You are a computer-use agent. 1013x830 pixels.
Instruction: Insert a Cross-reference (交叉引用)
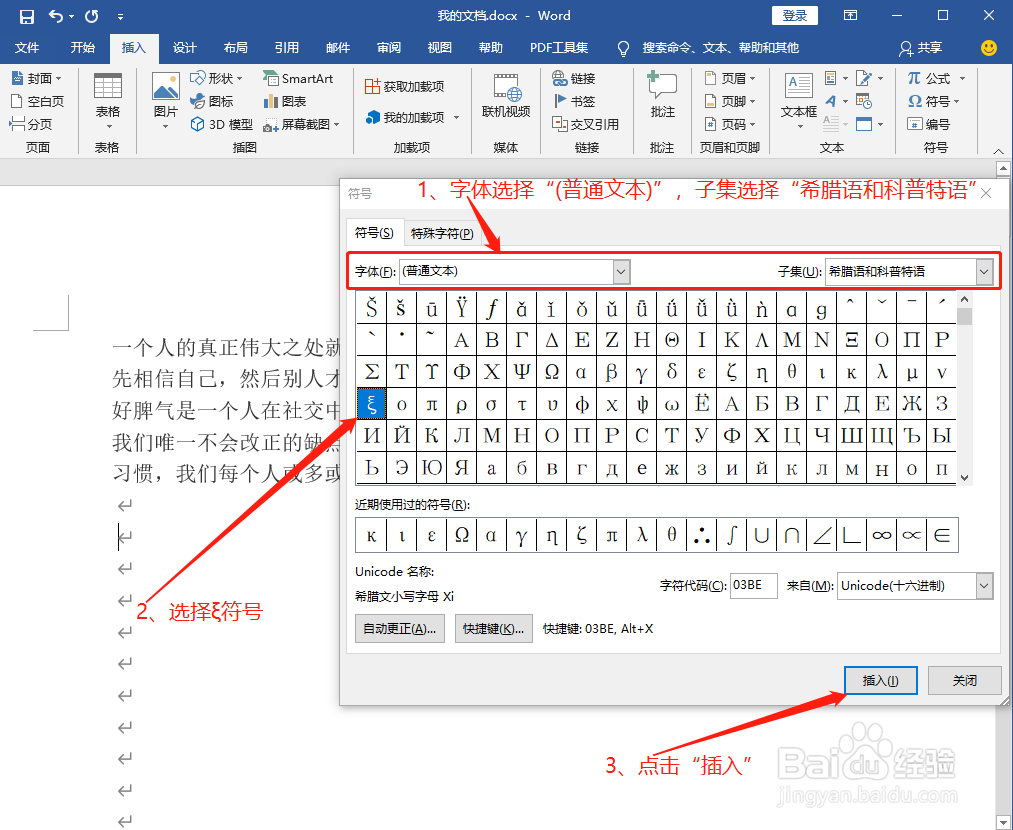(585, 124)
